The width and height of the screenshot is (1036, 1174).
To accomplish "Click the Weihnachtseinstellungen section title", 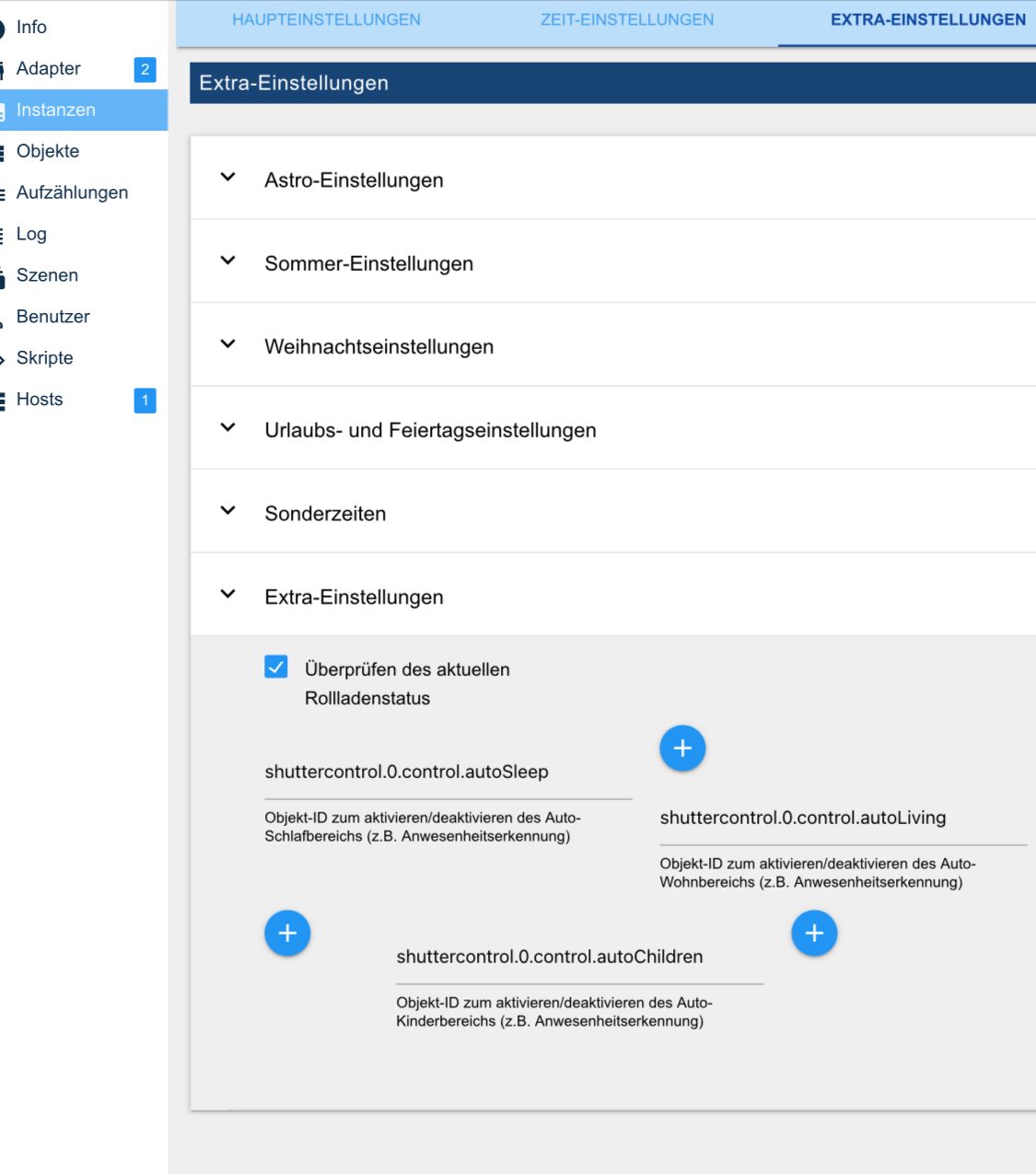I will click(378, 347).
